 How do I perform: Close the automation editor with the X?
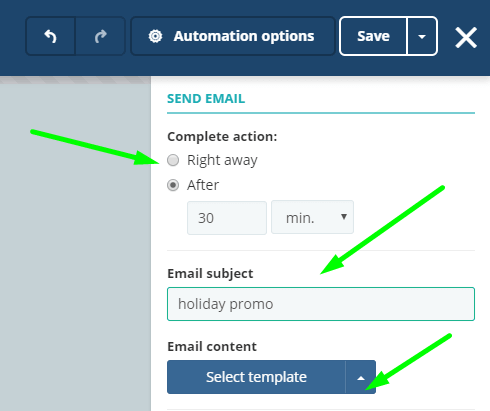click(x=466, y=37)
